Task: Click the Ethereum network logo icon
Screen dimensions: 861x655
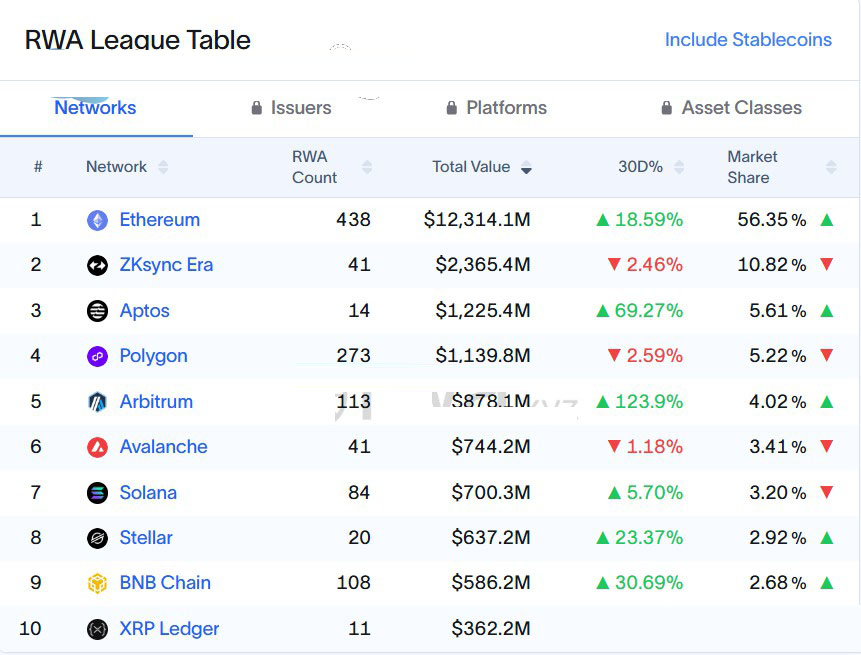Action: point(97,220)
